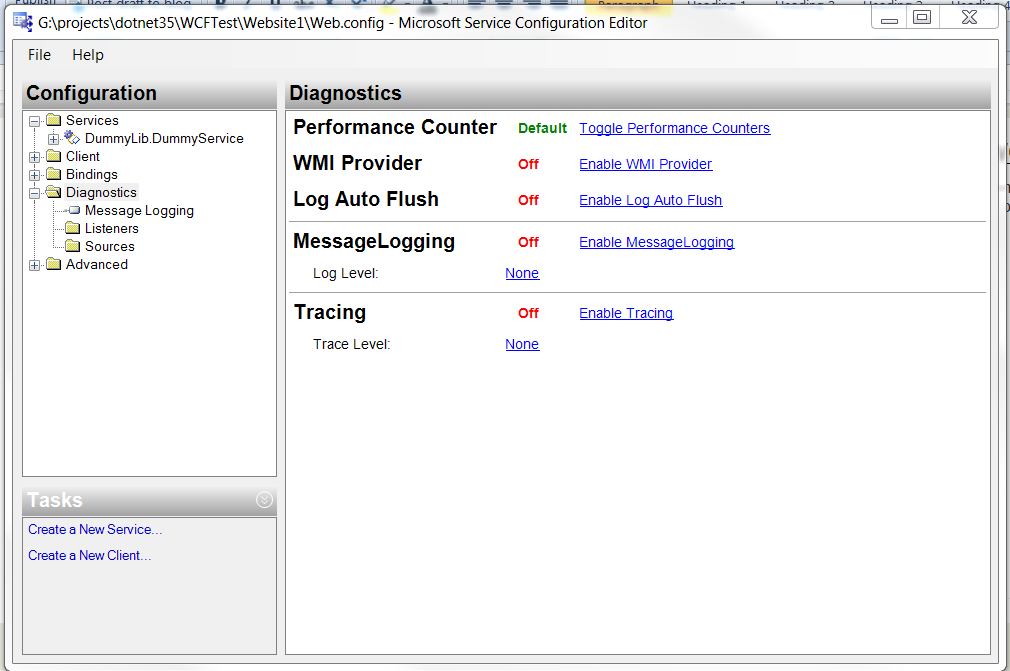Click Enable WMI Provider link
1010x671 pixels.
pos(645,164)
